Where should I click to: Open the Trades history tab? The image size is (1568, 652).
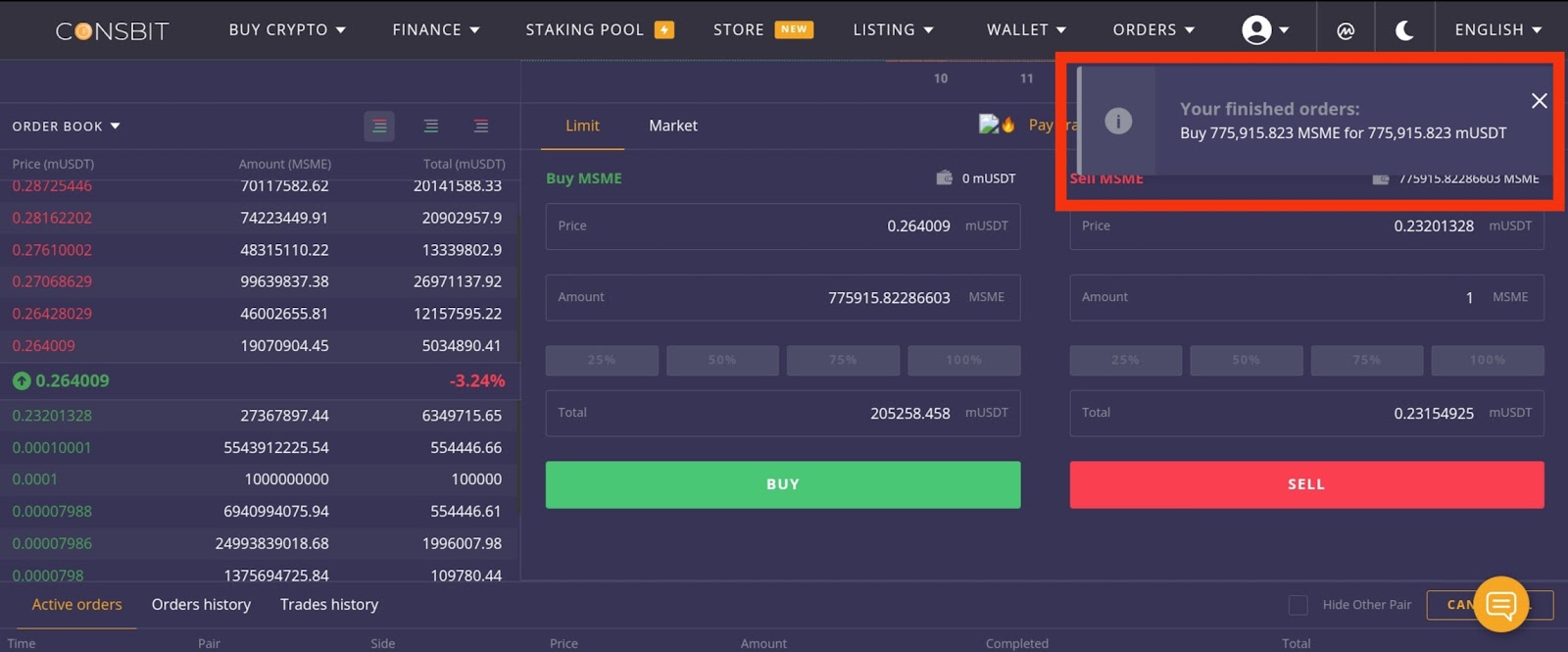329,605
